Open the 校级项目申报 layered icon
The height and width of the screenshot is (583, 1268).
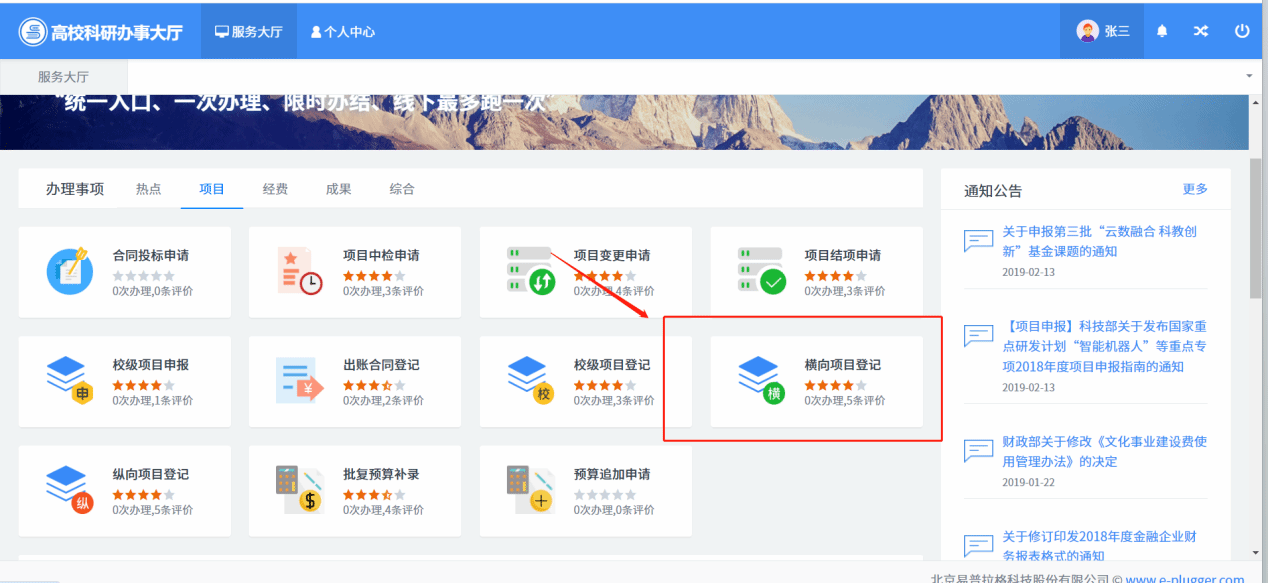[x=70, y=380]
